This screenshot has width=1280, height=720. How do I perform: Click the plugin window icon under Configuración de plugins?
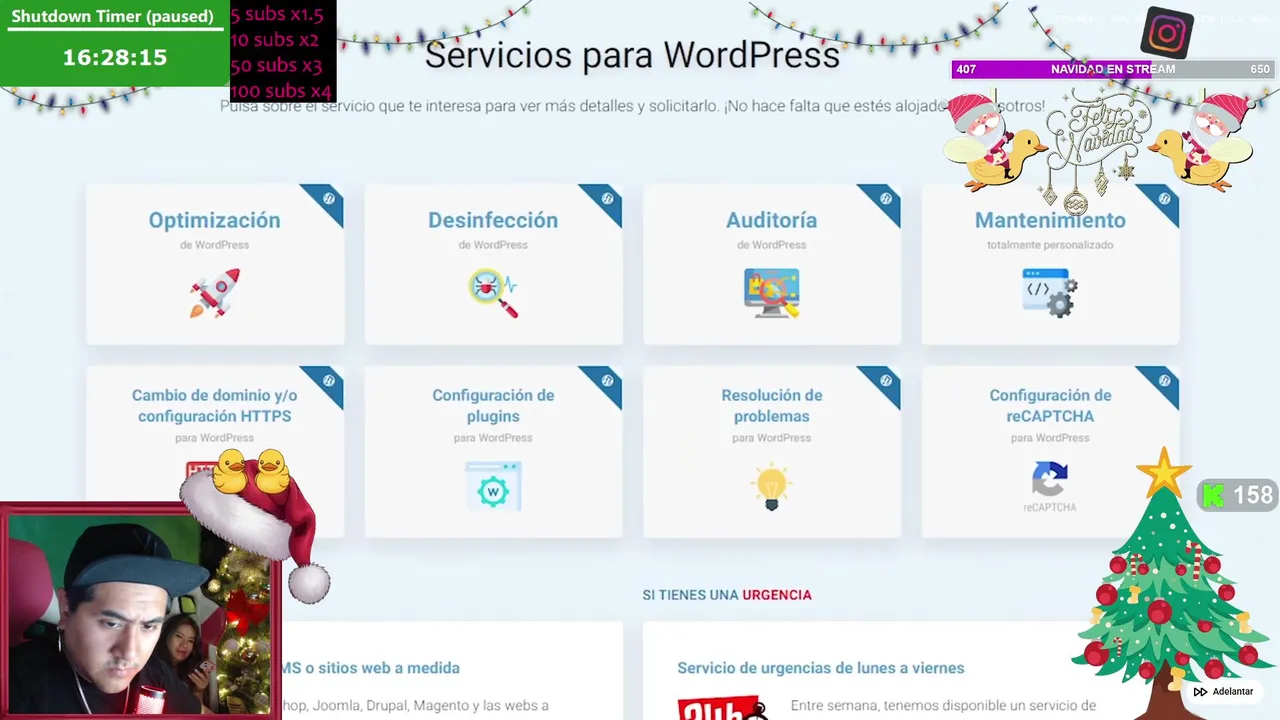coord(493,487)
